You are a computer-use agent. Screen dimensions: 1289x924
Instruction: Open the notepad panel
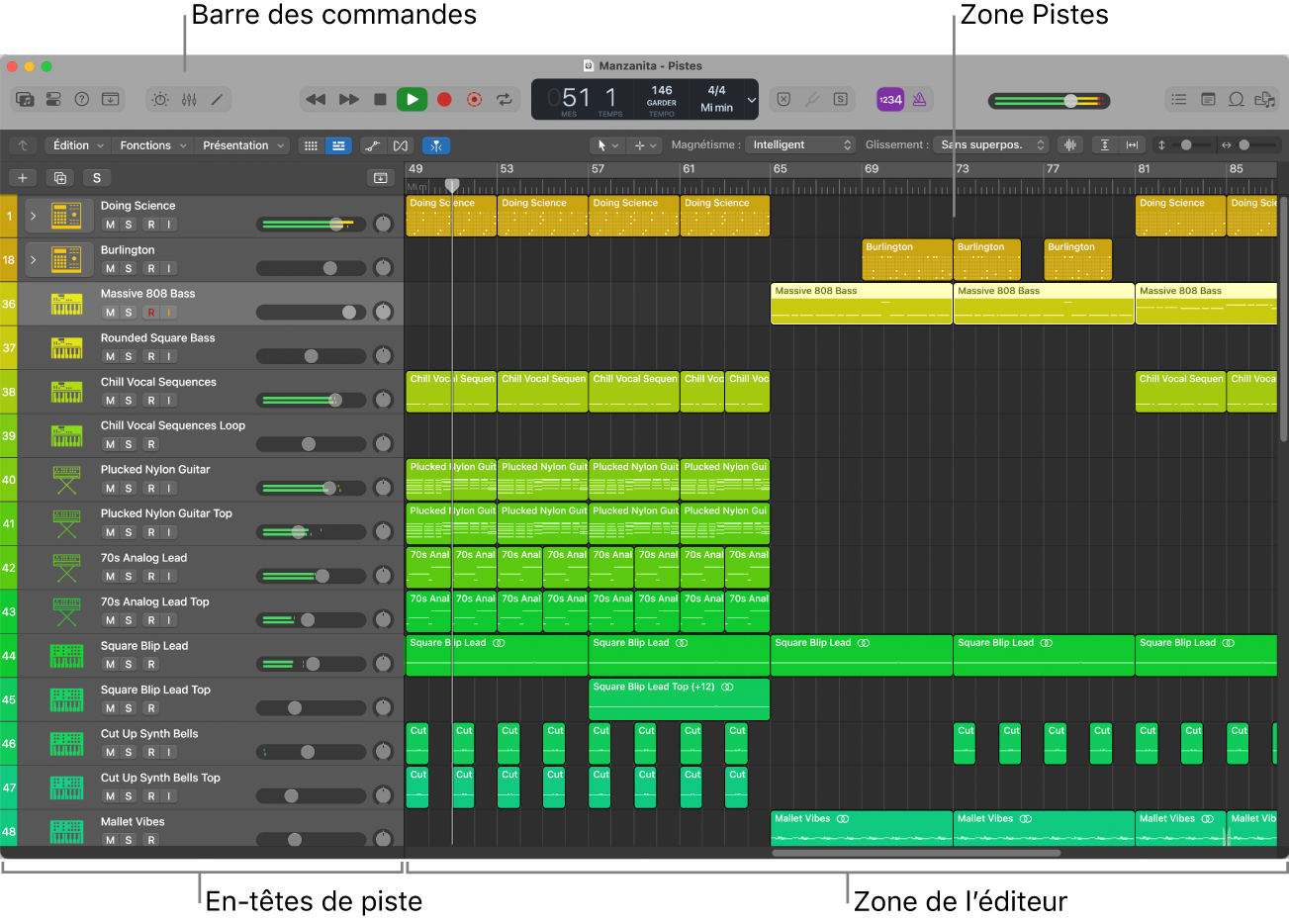coord(1208,100)
